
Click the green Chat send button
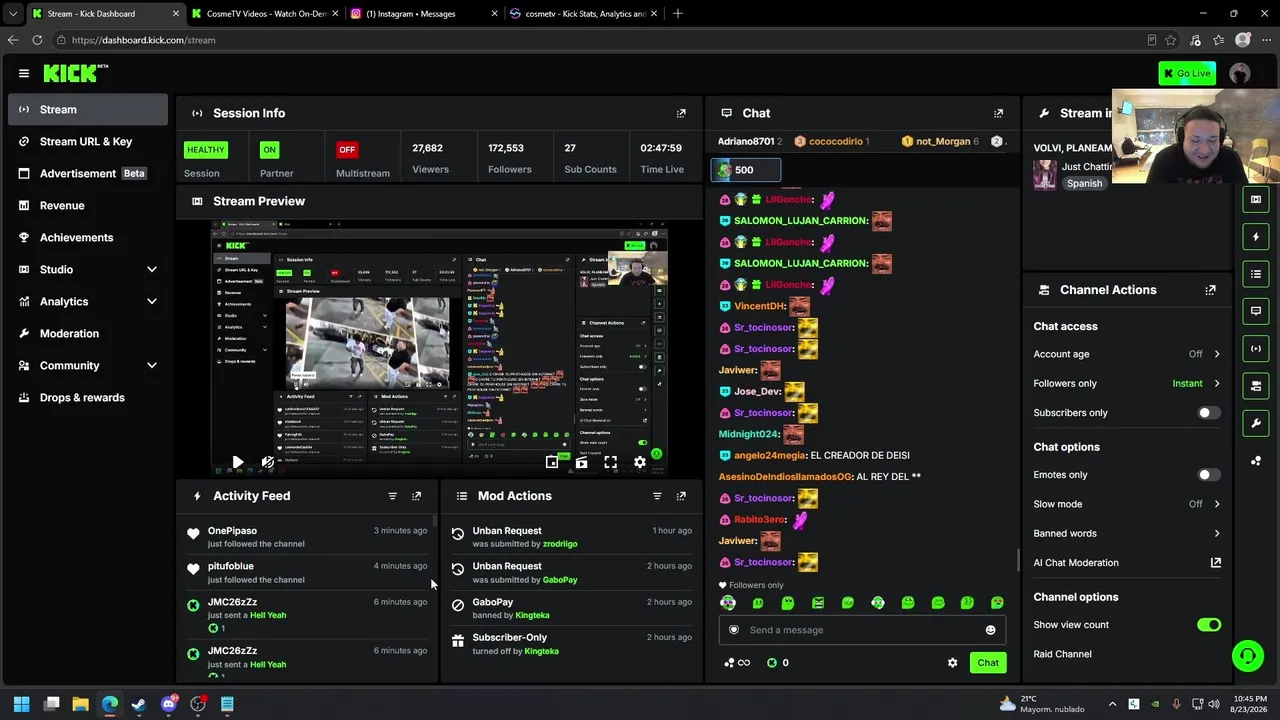pyautogui.click(x=988, y=662)
